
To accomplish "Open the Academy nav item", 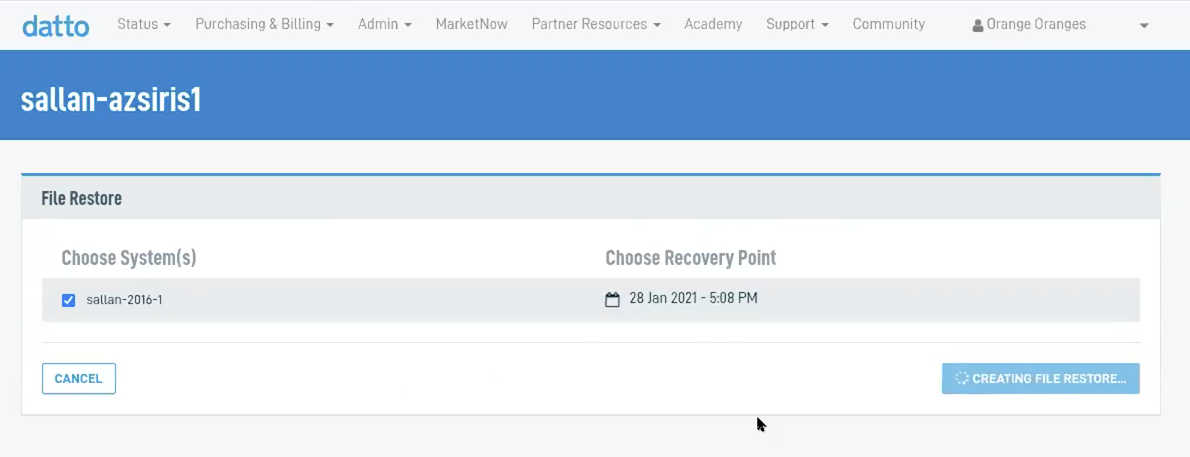I will tap(713, 24).
